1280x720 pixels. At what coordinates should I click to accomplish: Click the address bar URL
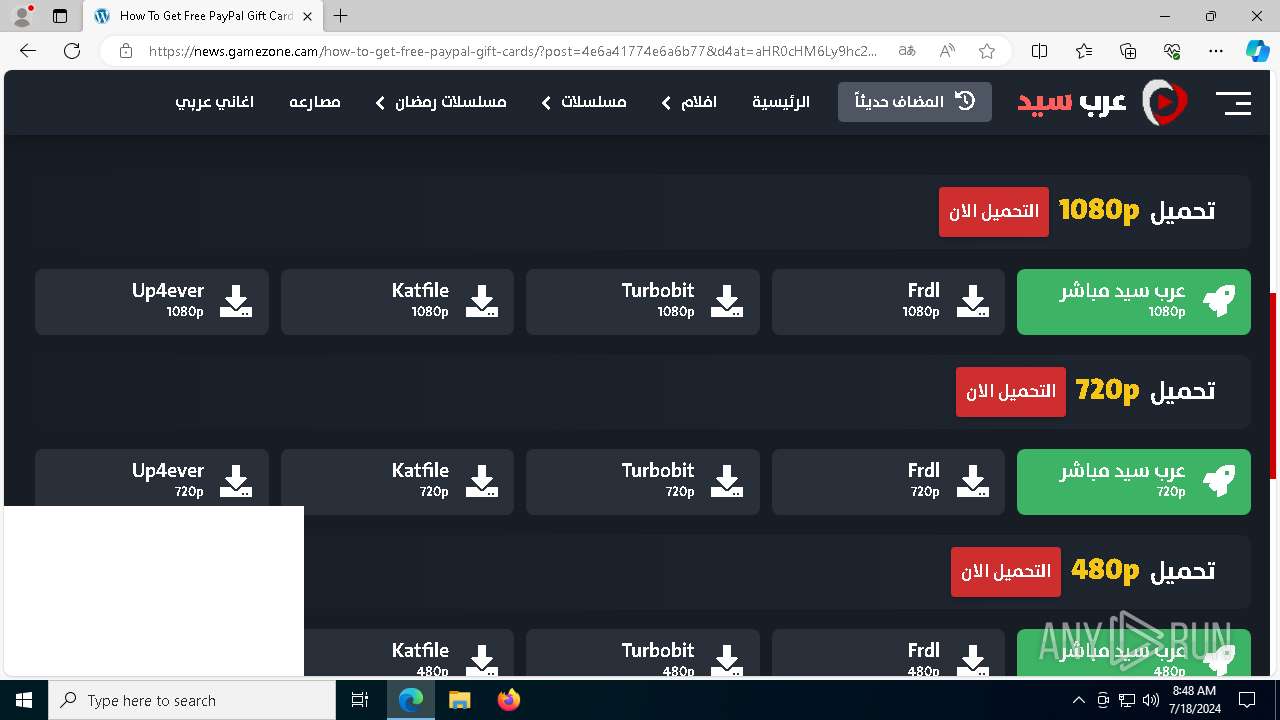pyautogui.click(x=512, y=51)
